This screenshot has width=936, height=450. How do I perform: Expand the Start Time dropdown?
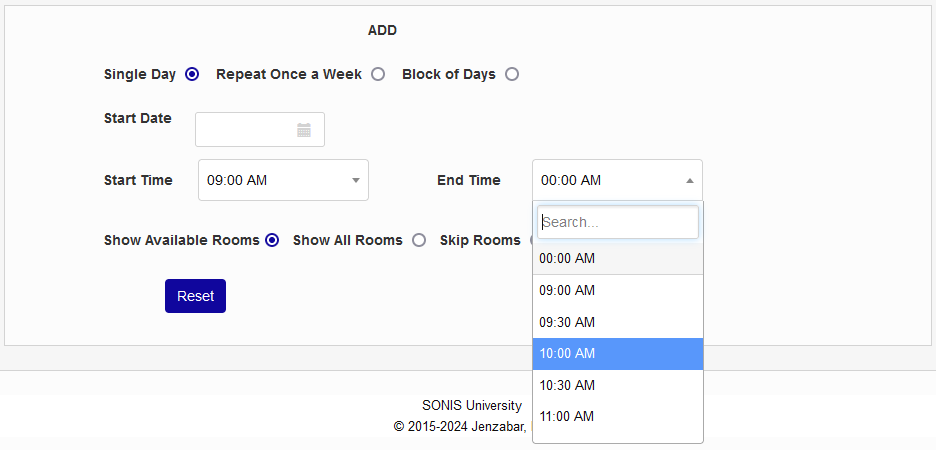point(283,180)
